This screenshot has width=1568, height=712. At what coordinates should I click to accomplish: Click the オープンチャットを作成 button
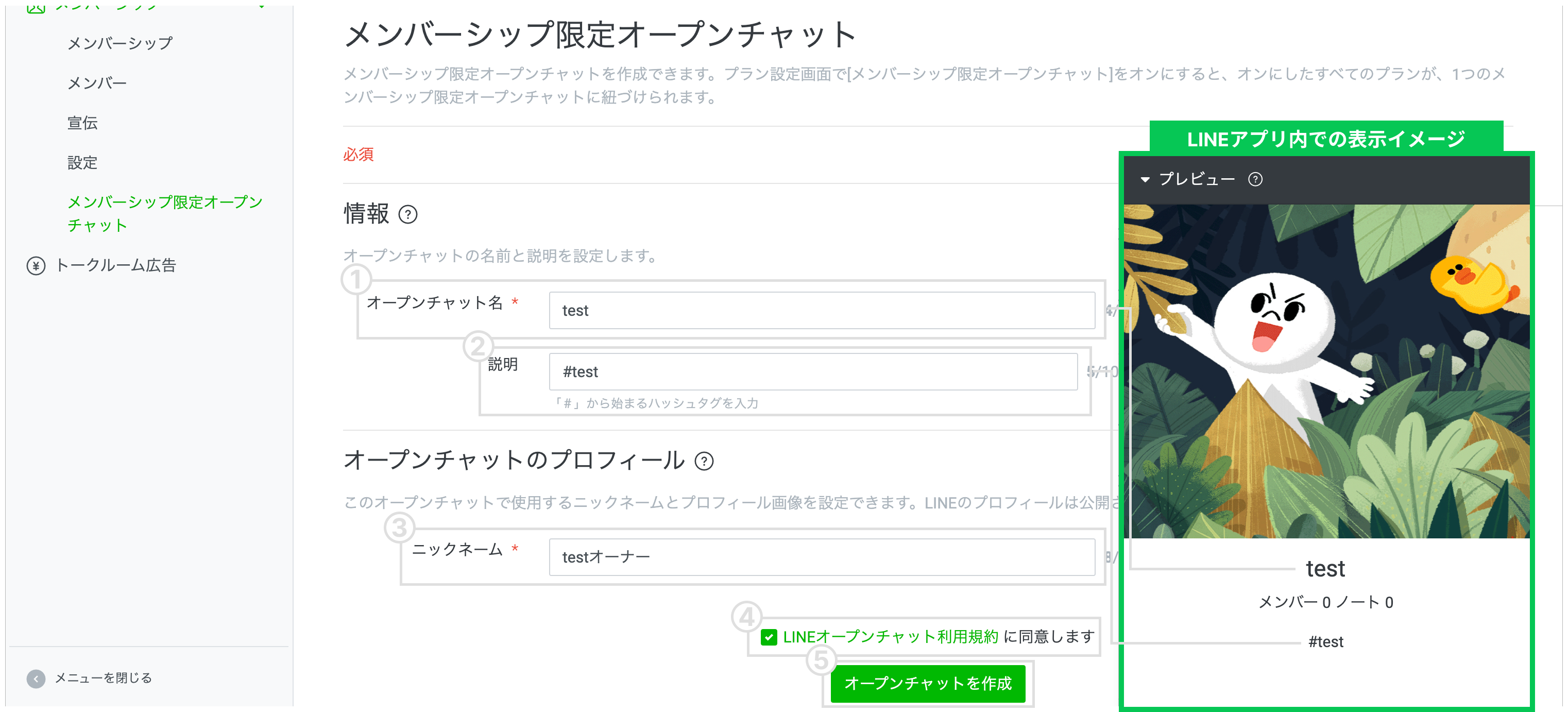click(x=927, y=683)
